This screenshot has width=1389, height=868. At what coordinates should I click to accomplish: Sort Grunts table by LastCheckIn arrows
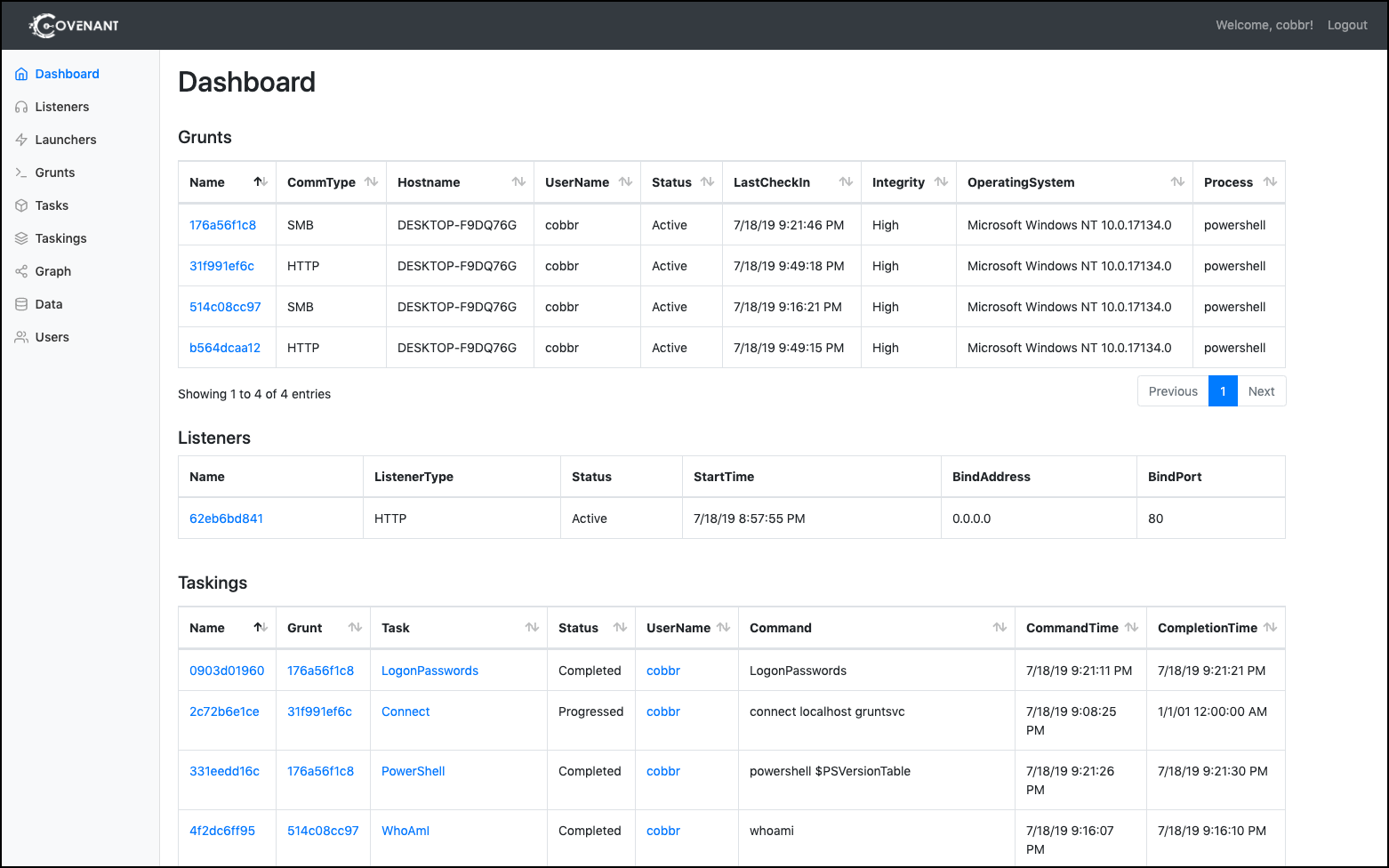click(x=846, y=181)
